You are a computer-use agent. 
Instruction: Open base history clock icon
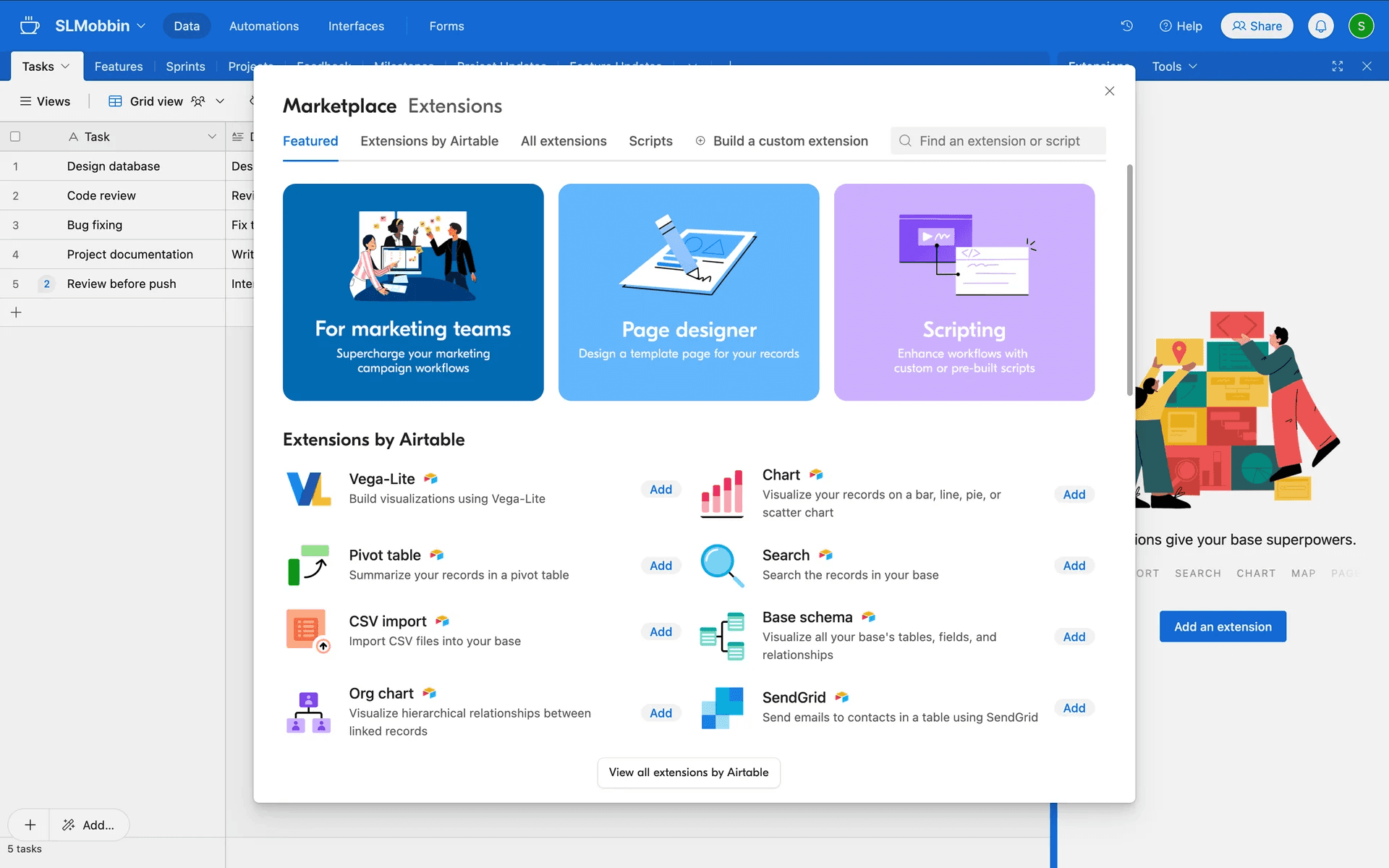(x=1126, y=26)
